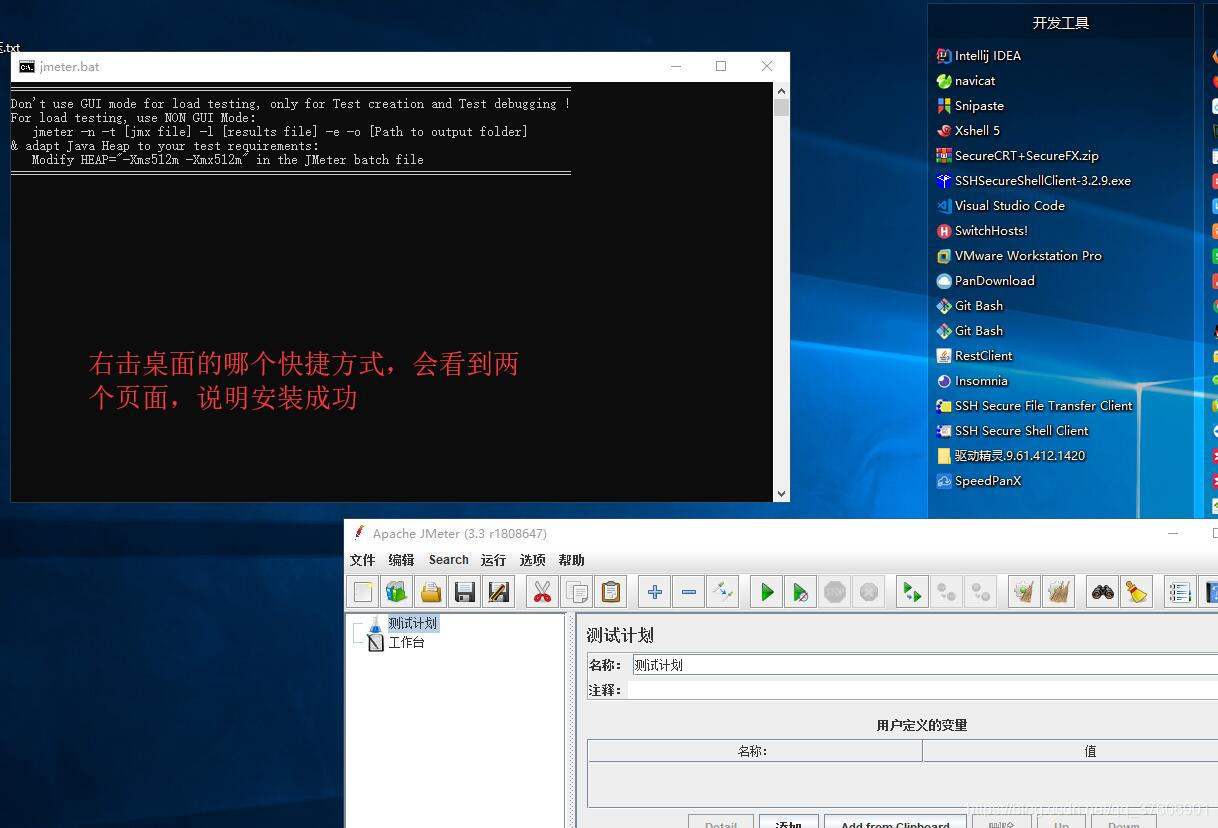Open Visual Studio Code shortcut
The width and height of the screenshot is (1218, 828).
[x=1000, y=206]
